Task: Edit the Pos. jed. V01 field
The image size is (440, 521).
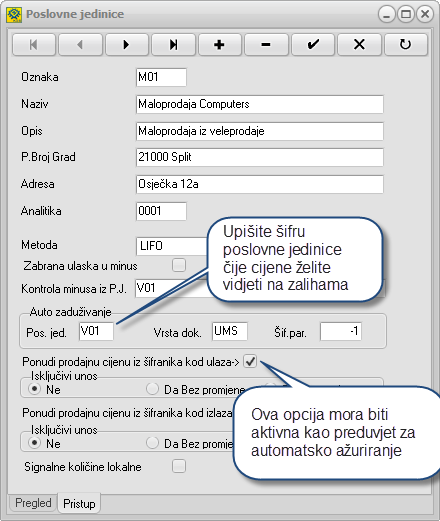Action: pos(96,331)
